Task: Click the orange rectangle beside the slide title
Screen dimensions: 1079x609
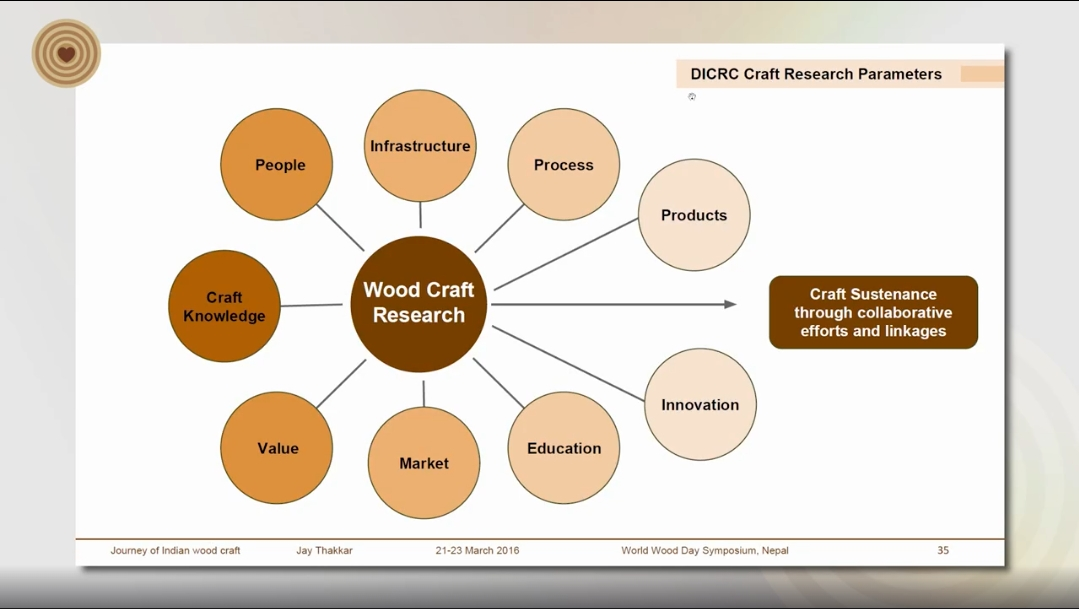Action: pyautogui.click(x=982, y=74)
